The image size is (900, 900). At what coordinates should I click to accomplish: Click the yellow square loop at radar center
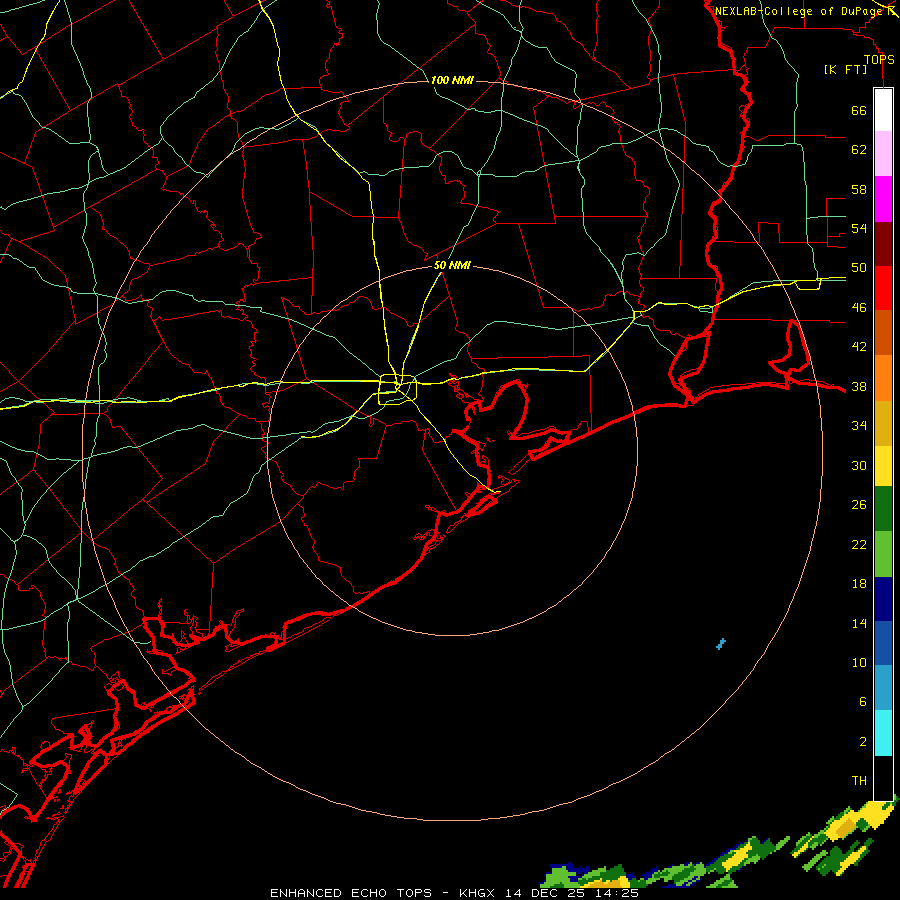[x=397, y=389]
